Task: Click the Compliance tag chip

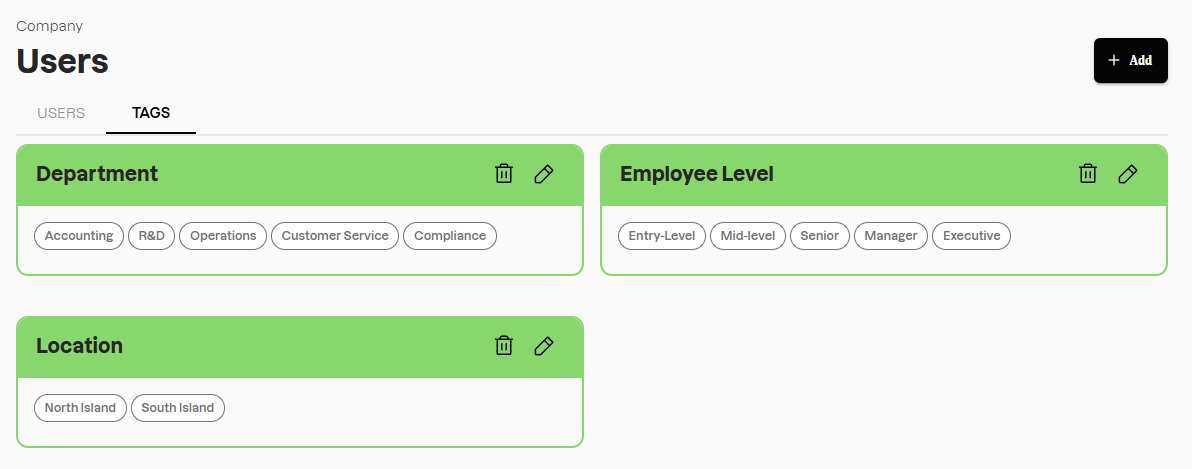Action: point(450,236)
